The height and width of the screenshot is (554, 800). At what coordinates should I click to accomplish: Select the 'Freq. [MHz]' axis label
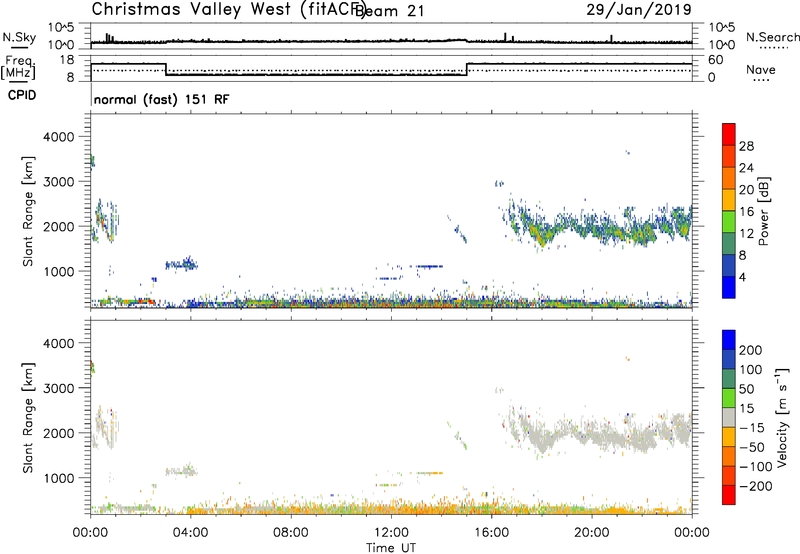point(18,68)
